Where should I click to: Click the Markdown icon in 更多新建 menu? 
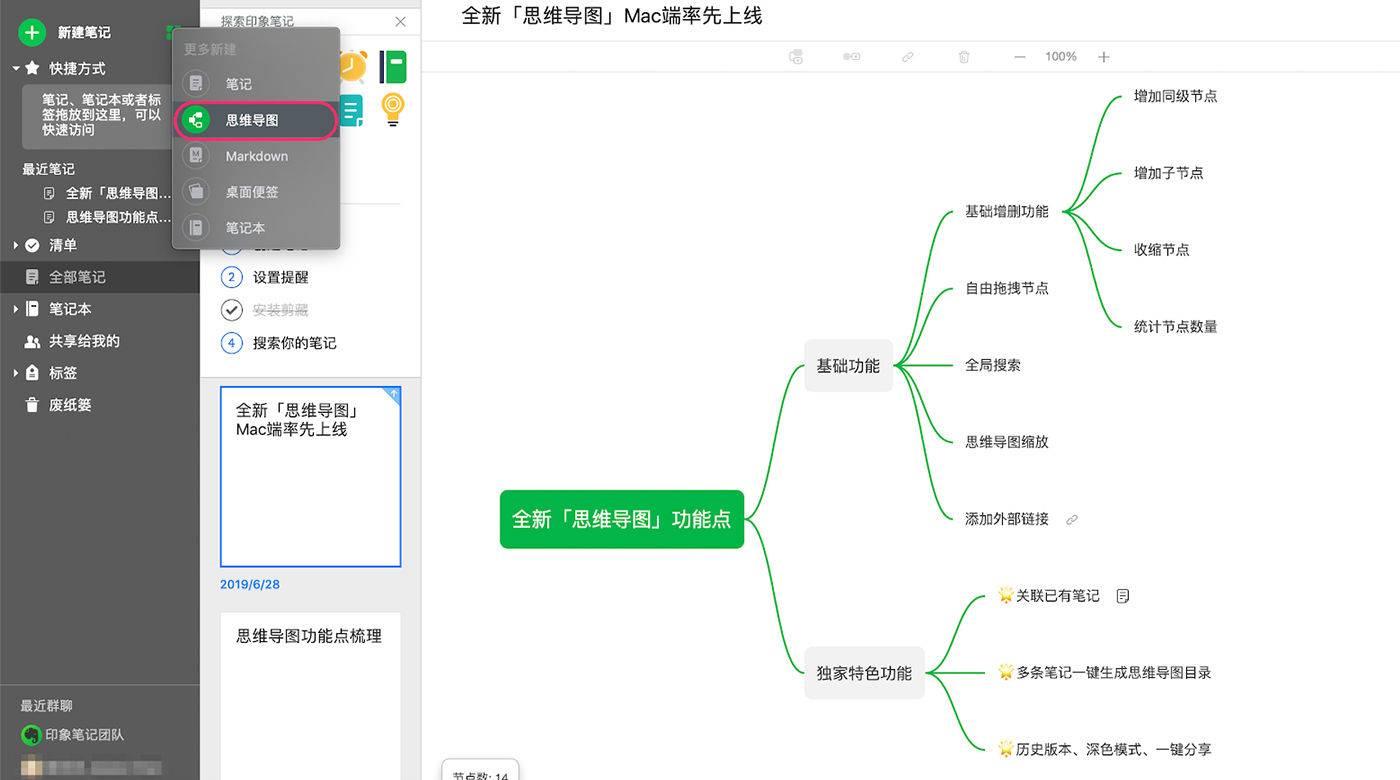point(196,156)
